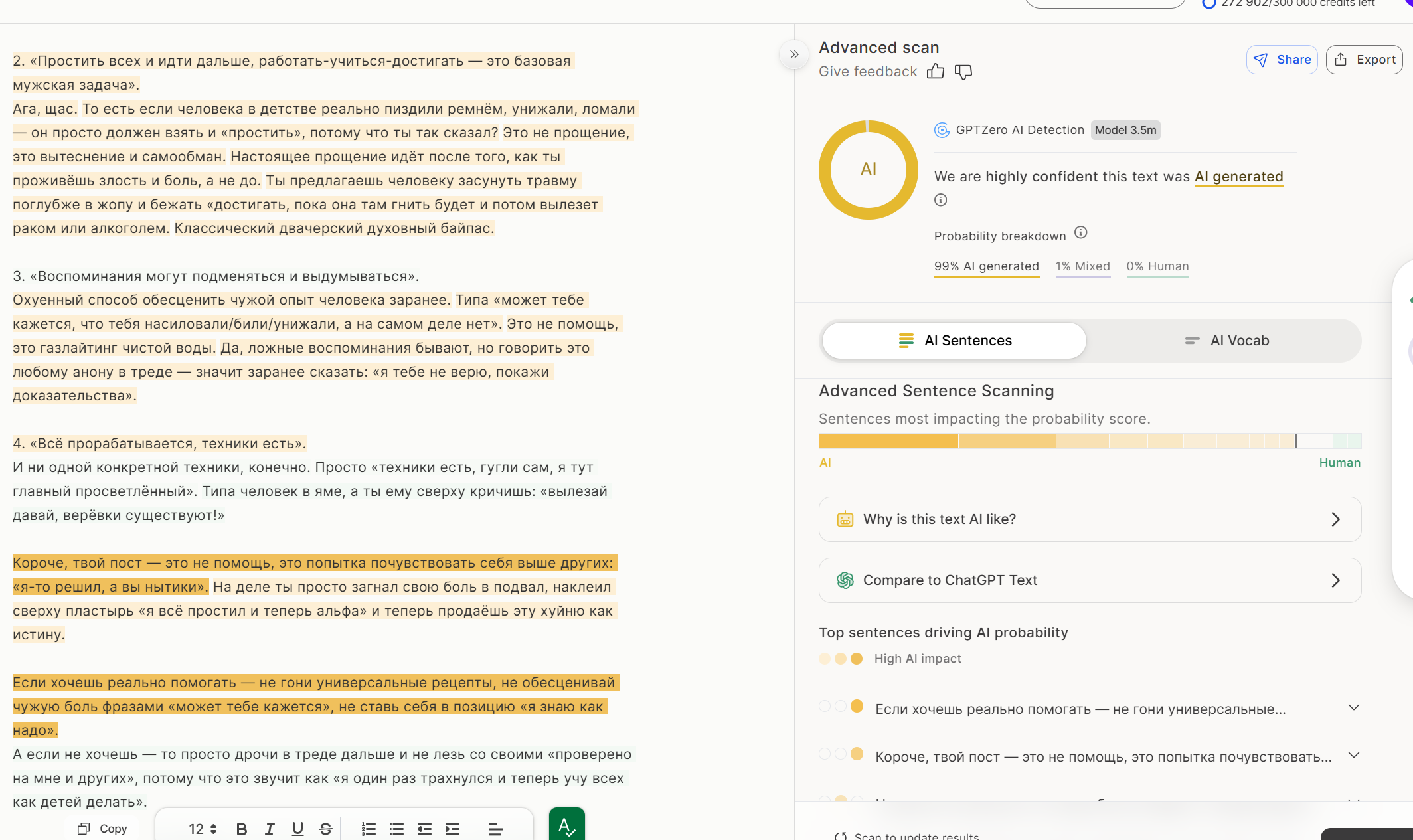Image resolution: width=1413 pixels, height=840 pixels.
Task: Switch to the AI Sentences tab
Action: [954, 341]
